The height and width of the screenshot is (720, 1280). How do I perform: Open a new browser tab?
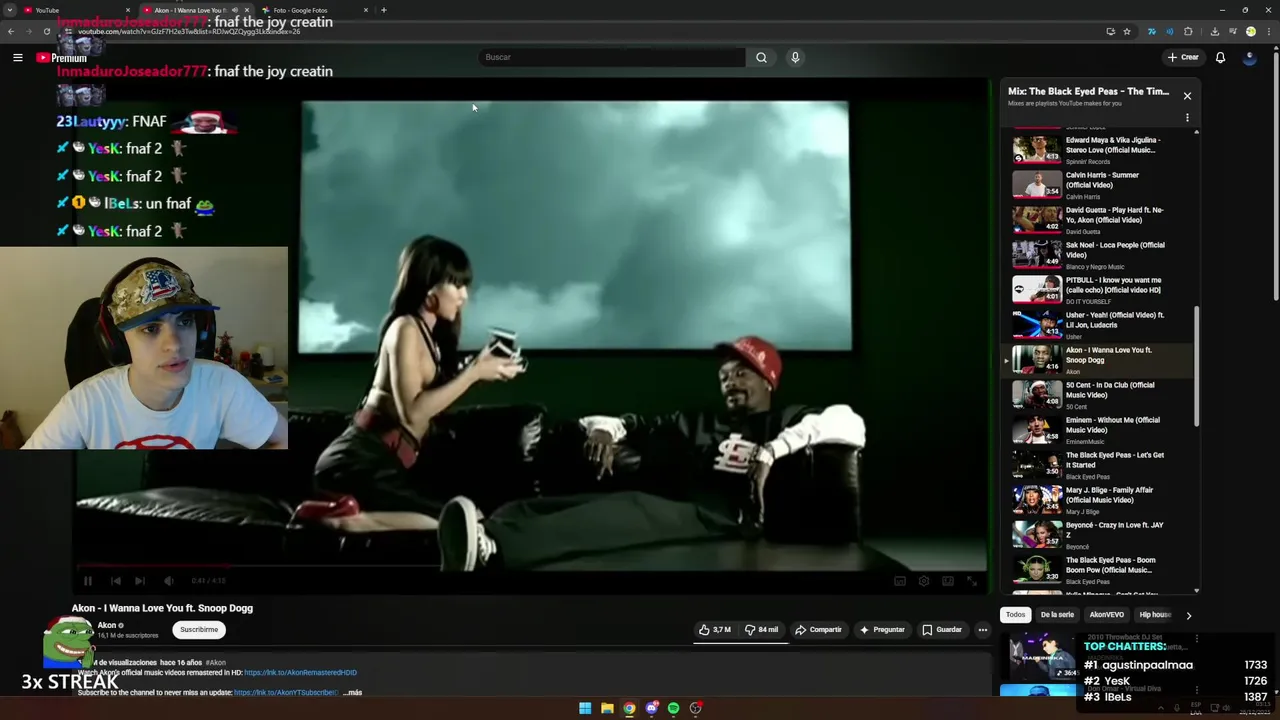(x=384, y=10)
